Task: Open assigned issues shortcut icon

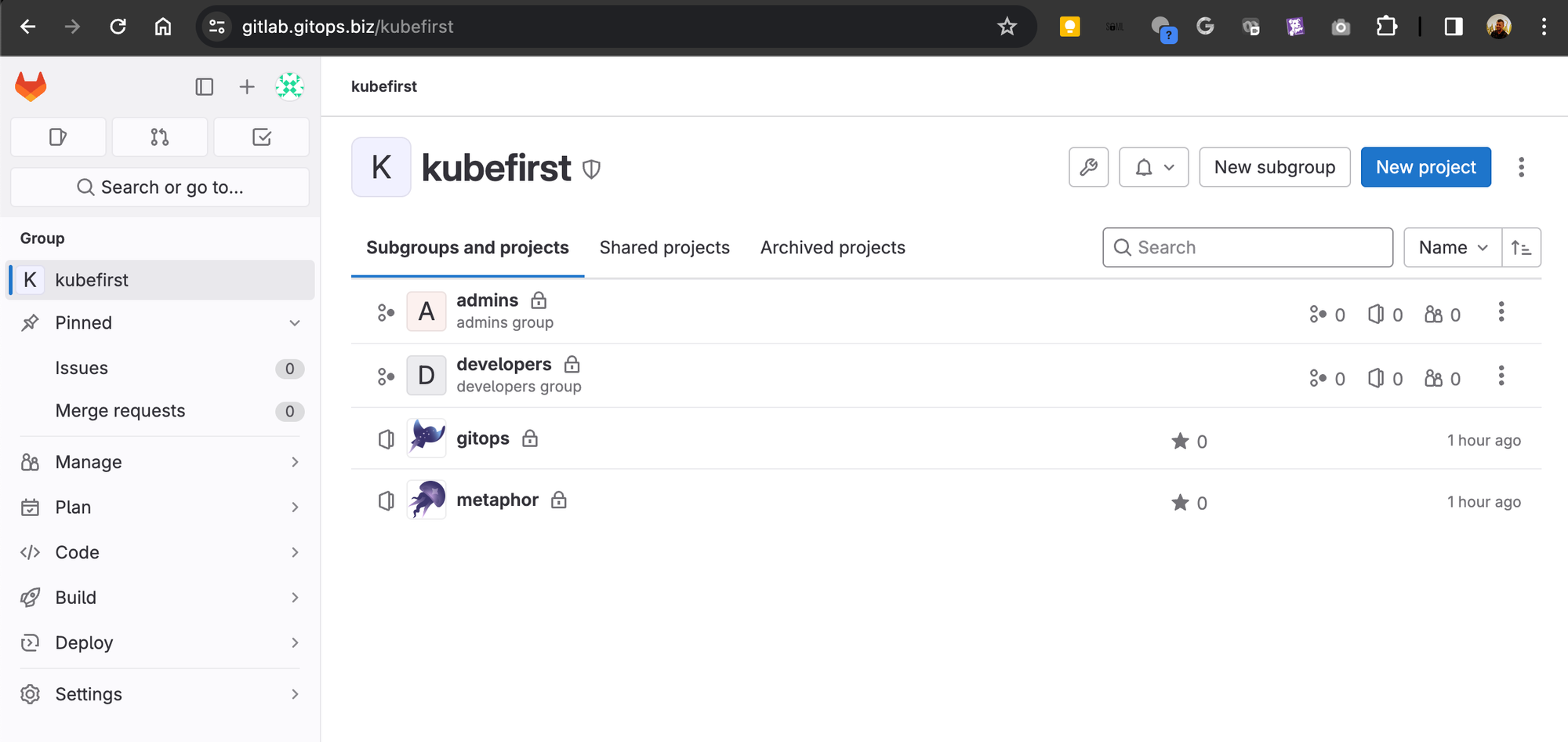Action: click(58, 137)
